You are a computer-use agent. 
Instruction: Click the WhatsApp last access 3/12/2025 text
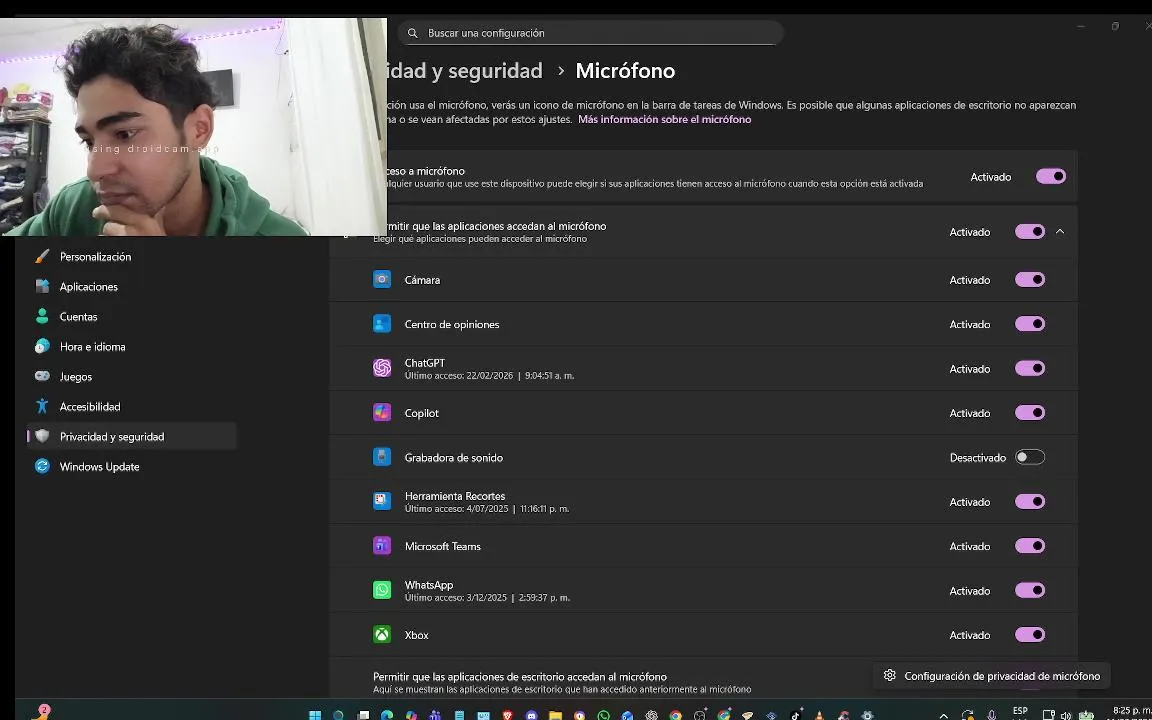[487, 597]
